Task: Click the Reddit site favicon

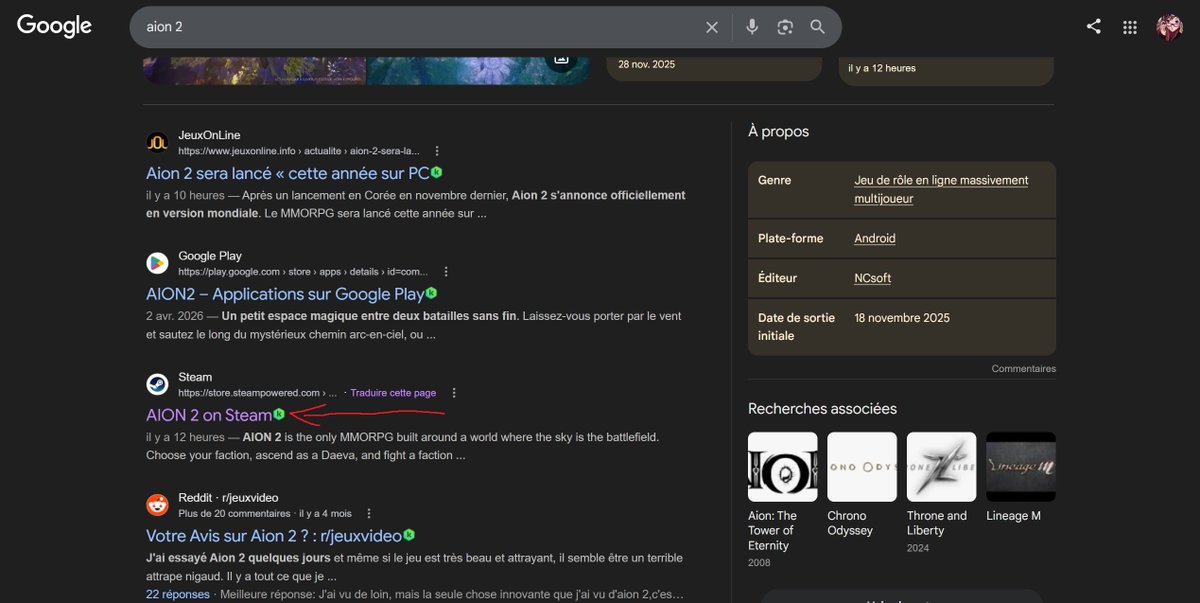Action: coord(157,505)
